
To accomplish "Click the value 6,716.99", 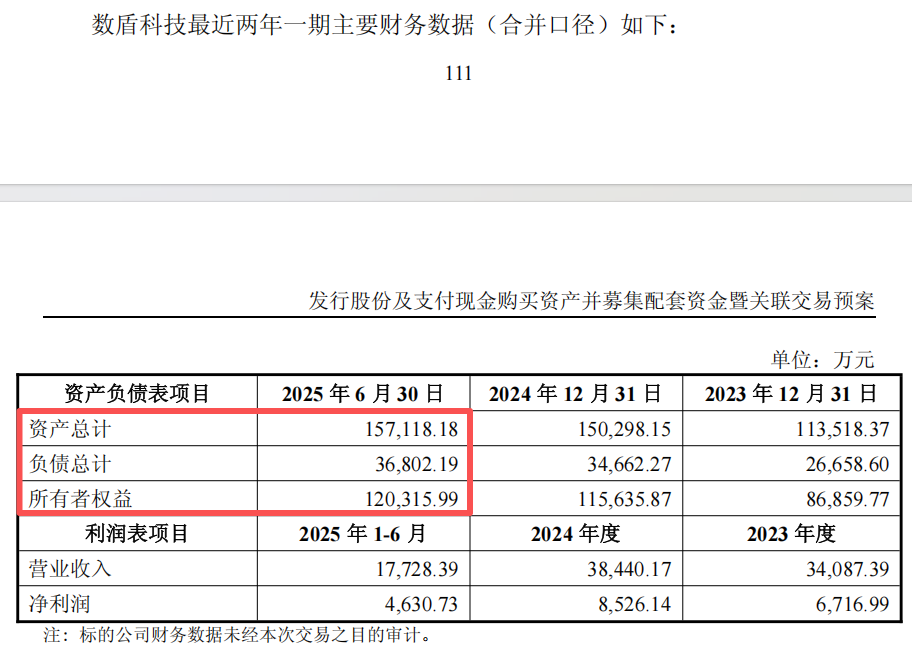I will pyautogui.click(x=853, y=604).
